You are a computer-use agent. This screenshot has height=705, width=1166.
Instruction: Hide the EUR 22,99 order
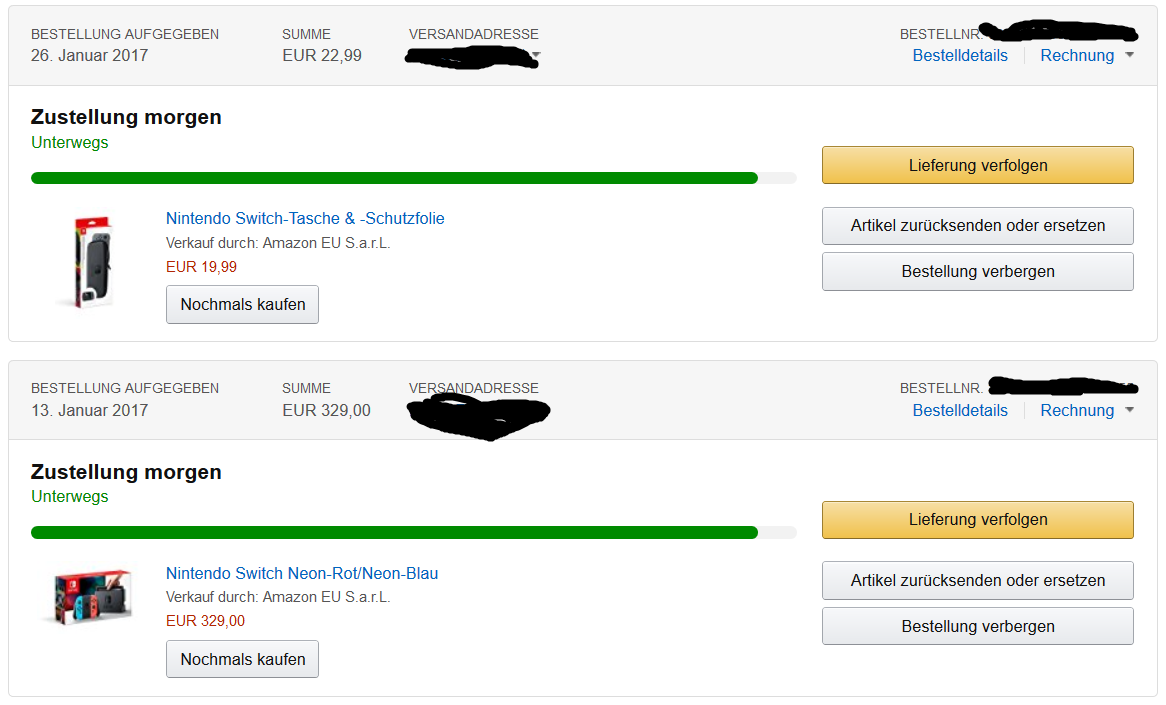977,272
